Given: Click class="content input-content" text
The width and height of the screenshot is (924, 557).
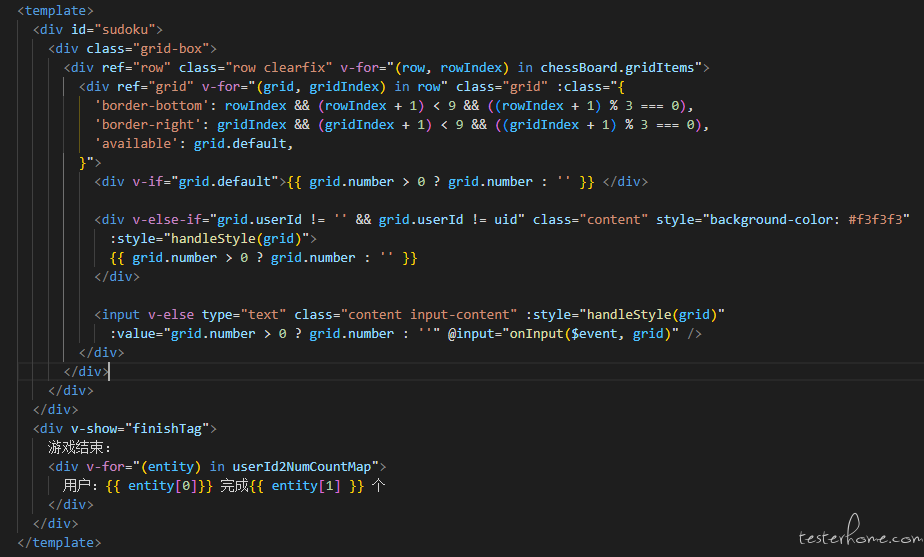Looking at the screenshot, I should (405, 314).
